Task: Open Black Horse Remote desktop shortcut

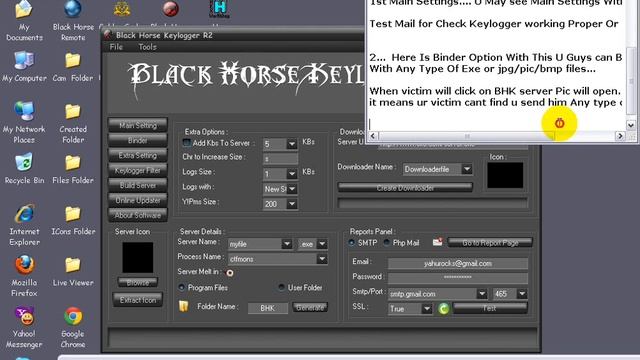Action: 73,20
